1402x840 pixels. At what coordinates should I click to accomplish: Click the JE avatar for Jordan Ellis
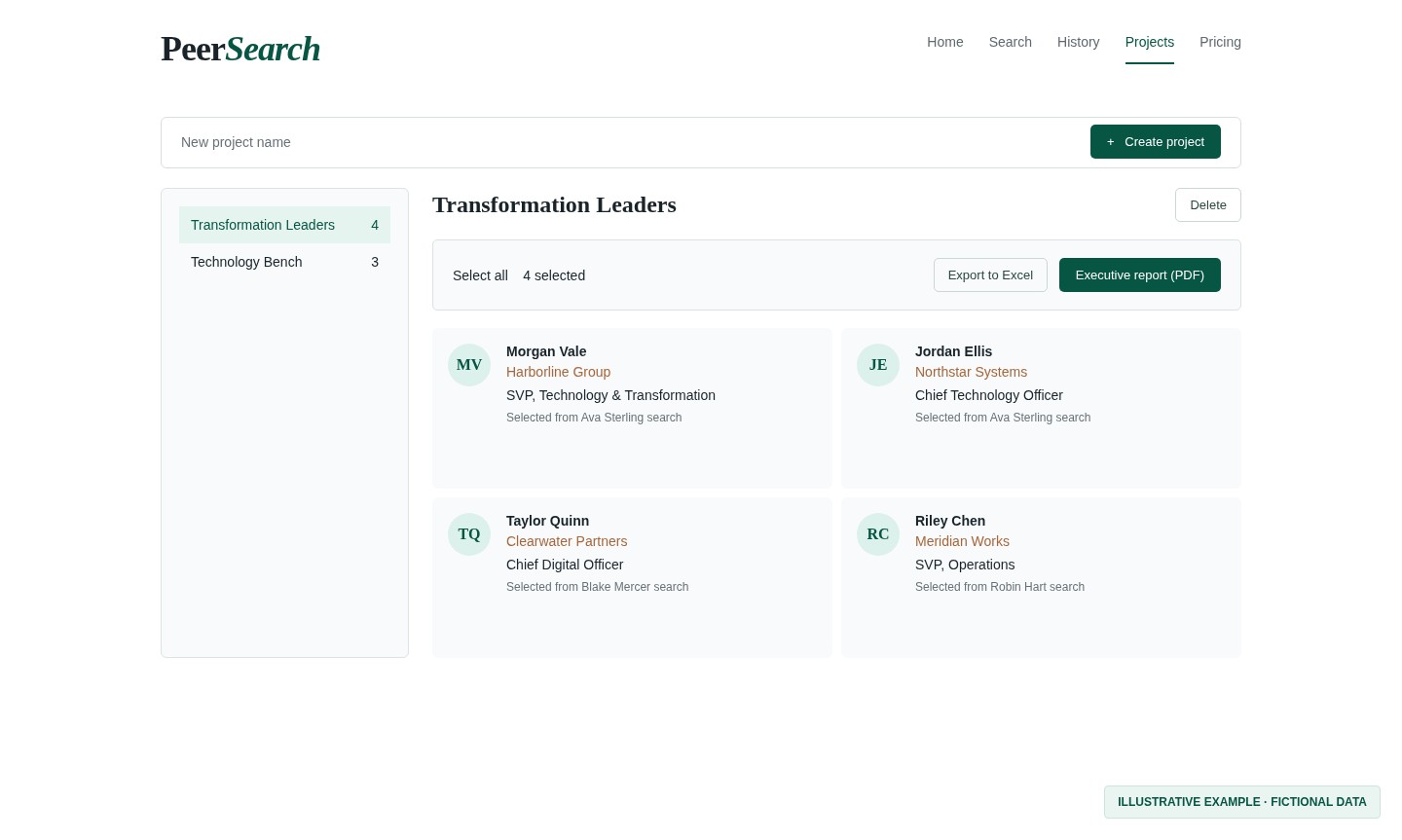pos(878,365)
